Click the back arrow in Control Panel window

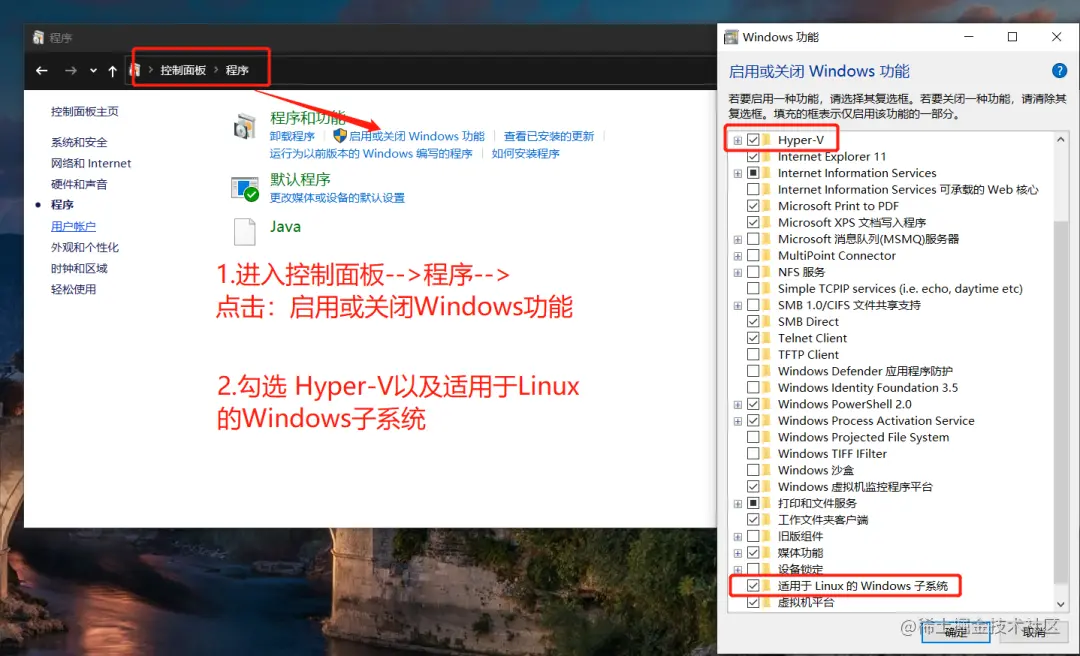(x=42, y=70)
